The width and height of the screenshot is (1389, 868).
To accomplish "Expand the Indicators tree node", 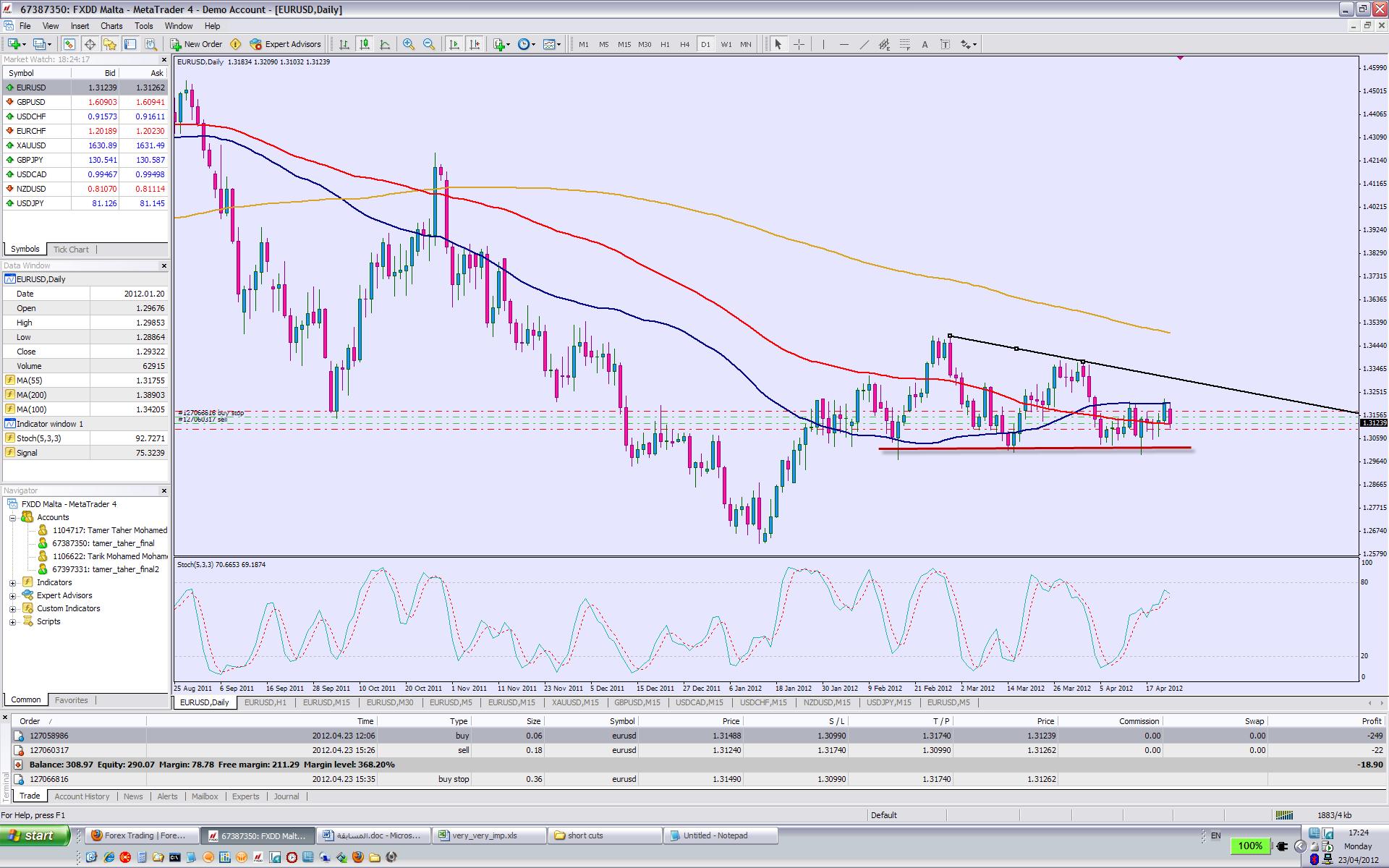I will click(12, 582).
